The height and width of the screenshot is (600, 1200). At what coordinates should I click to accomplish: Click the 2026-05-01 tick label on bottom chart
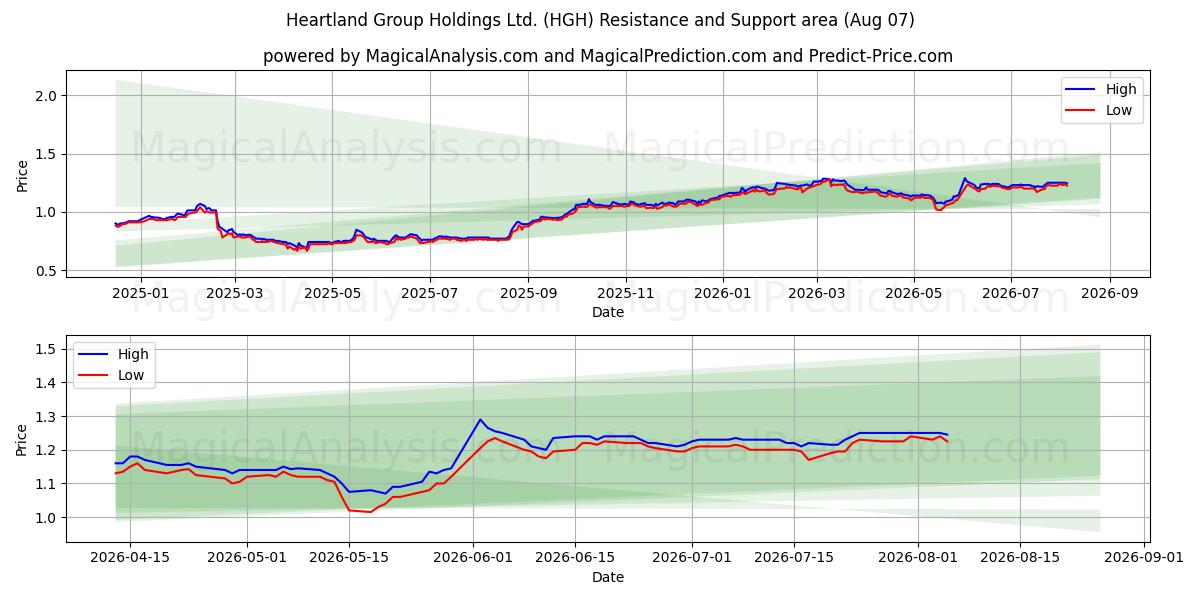(246, 558)
